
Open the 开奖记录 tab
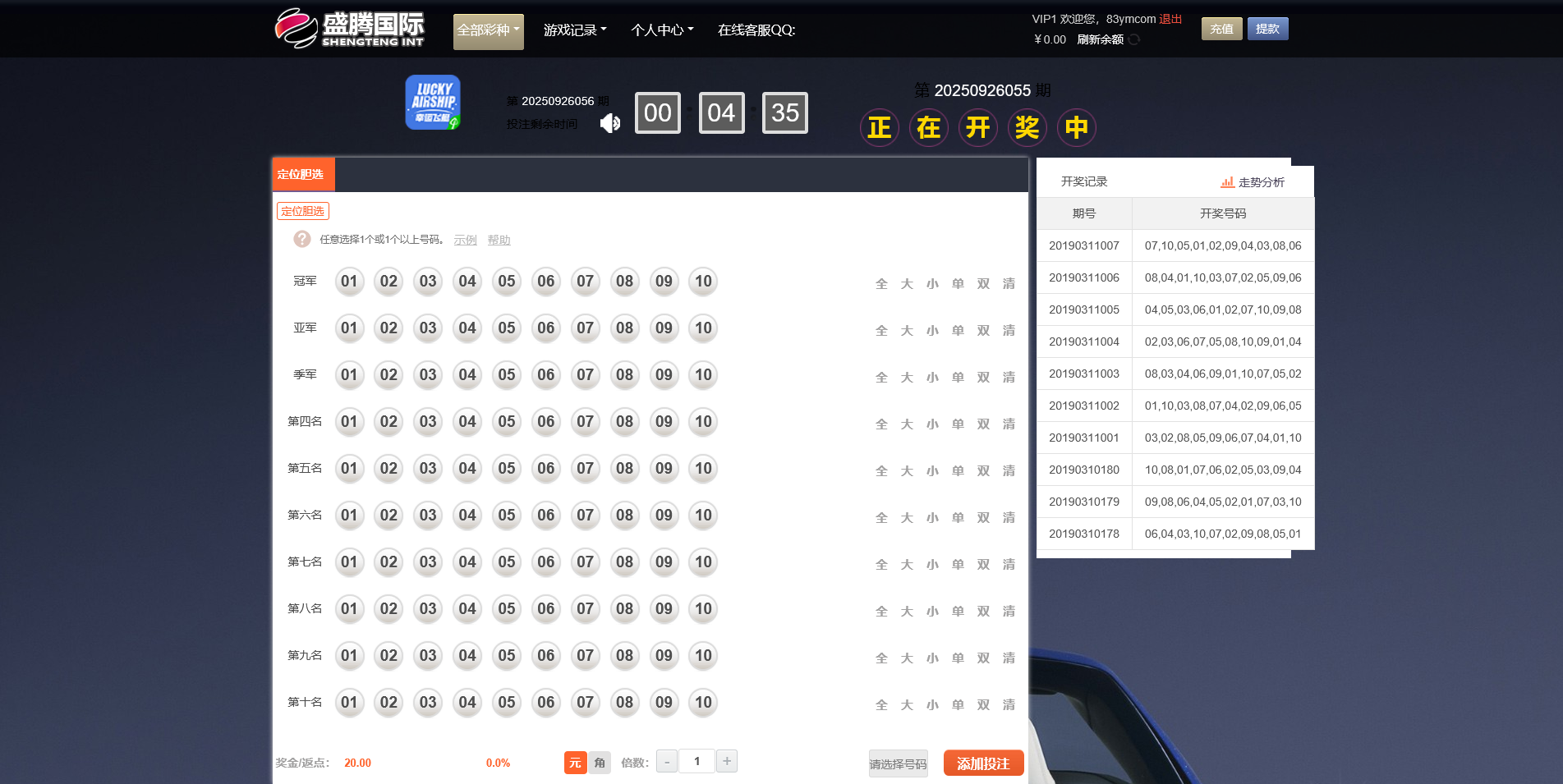[1084, 181]
